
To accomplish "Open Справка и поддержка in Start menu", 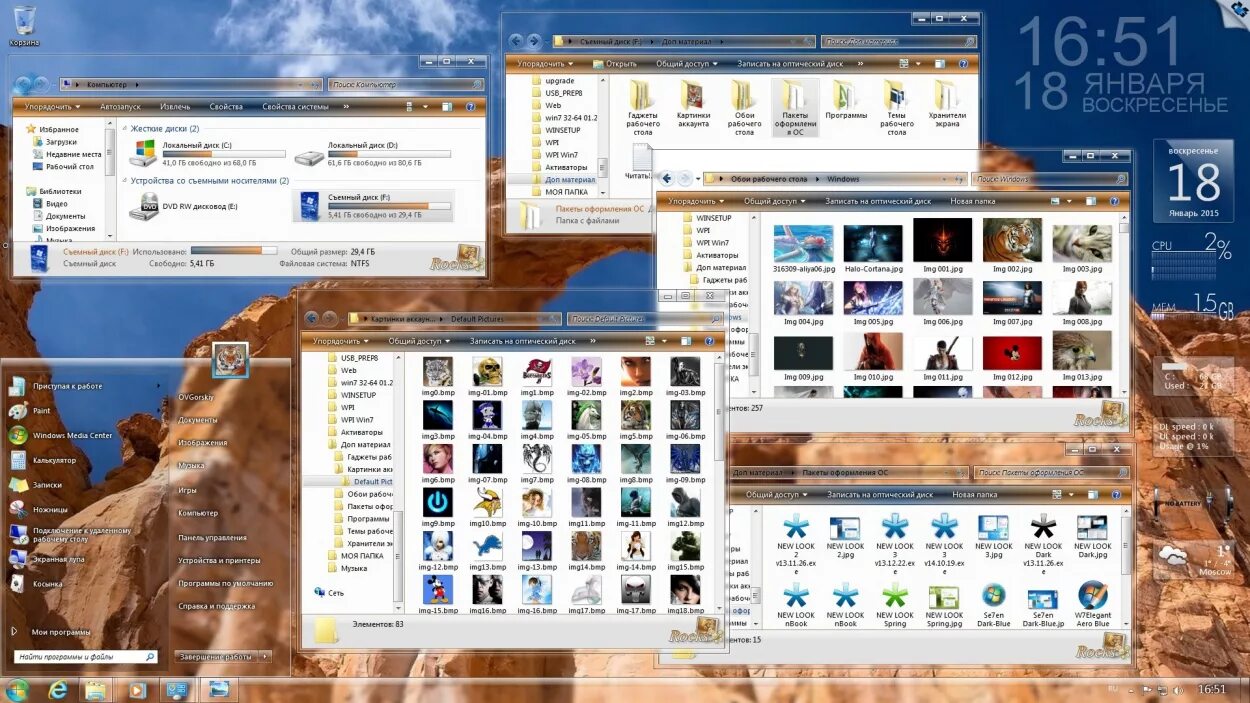I will (216, 606).
